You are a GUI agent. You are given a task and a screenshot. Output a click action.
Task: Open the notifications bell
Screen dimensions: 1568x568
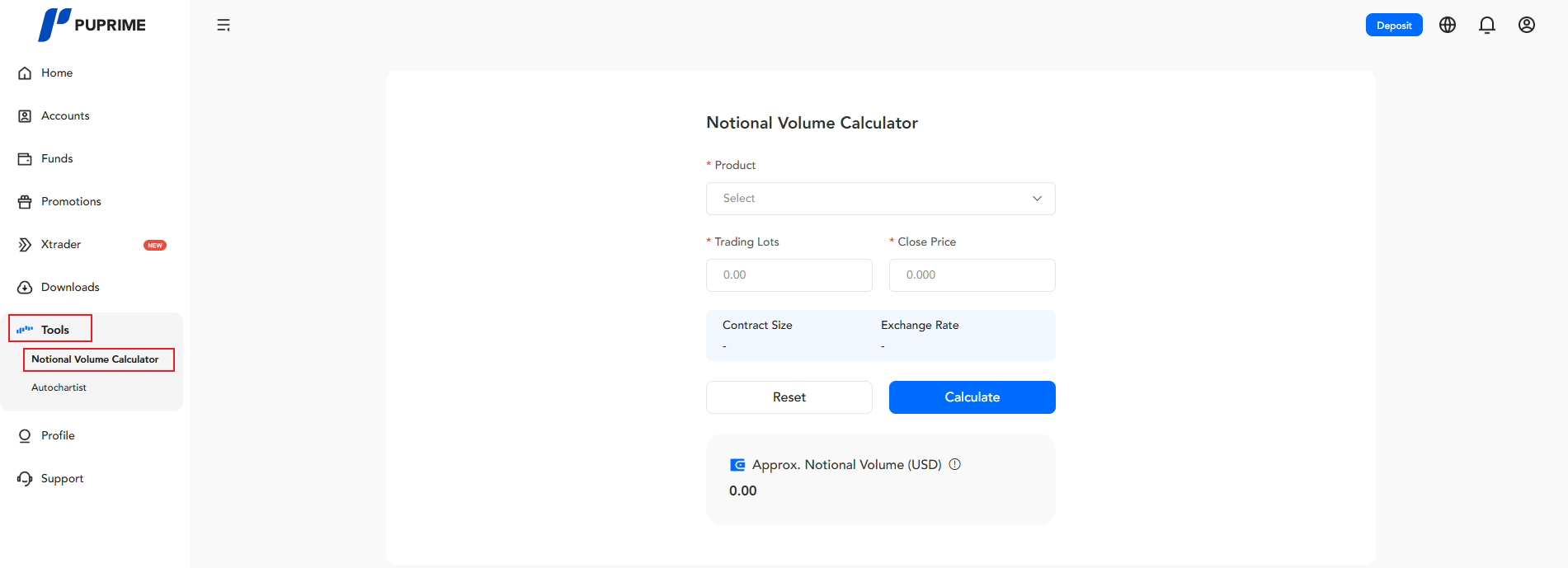(x=1486, y=26)
